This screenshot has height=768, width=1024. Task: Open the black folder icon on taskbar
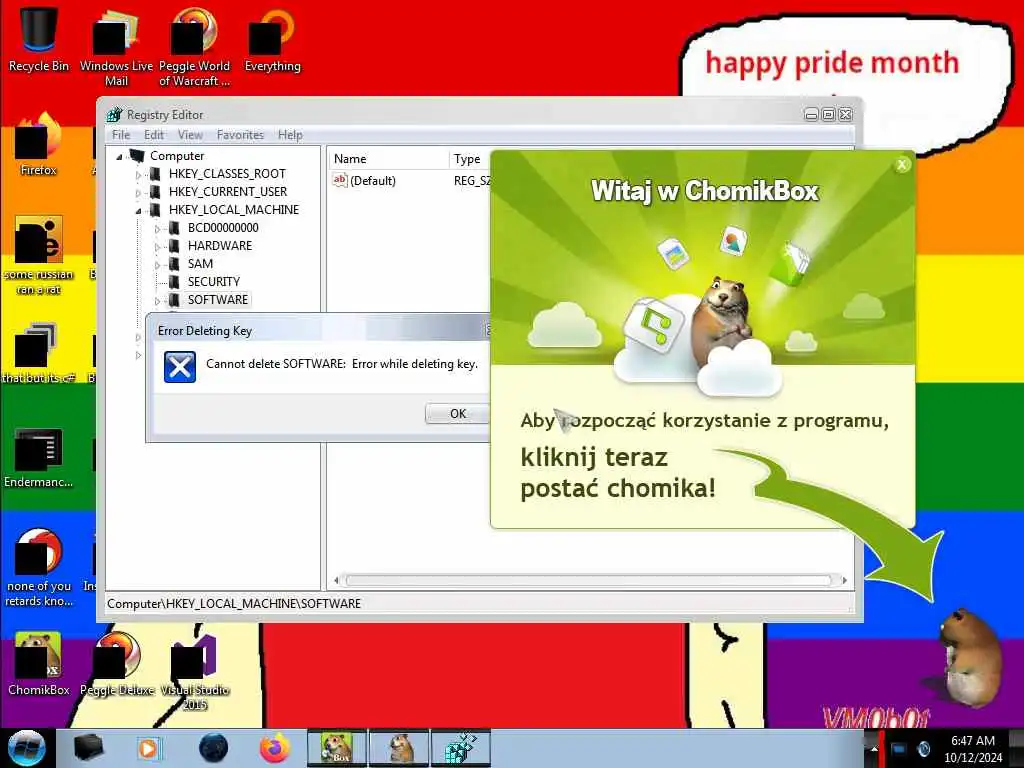88,748
